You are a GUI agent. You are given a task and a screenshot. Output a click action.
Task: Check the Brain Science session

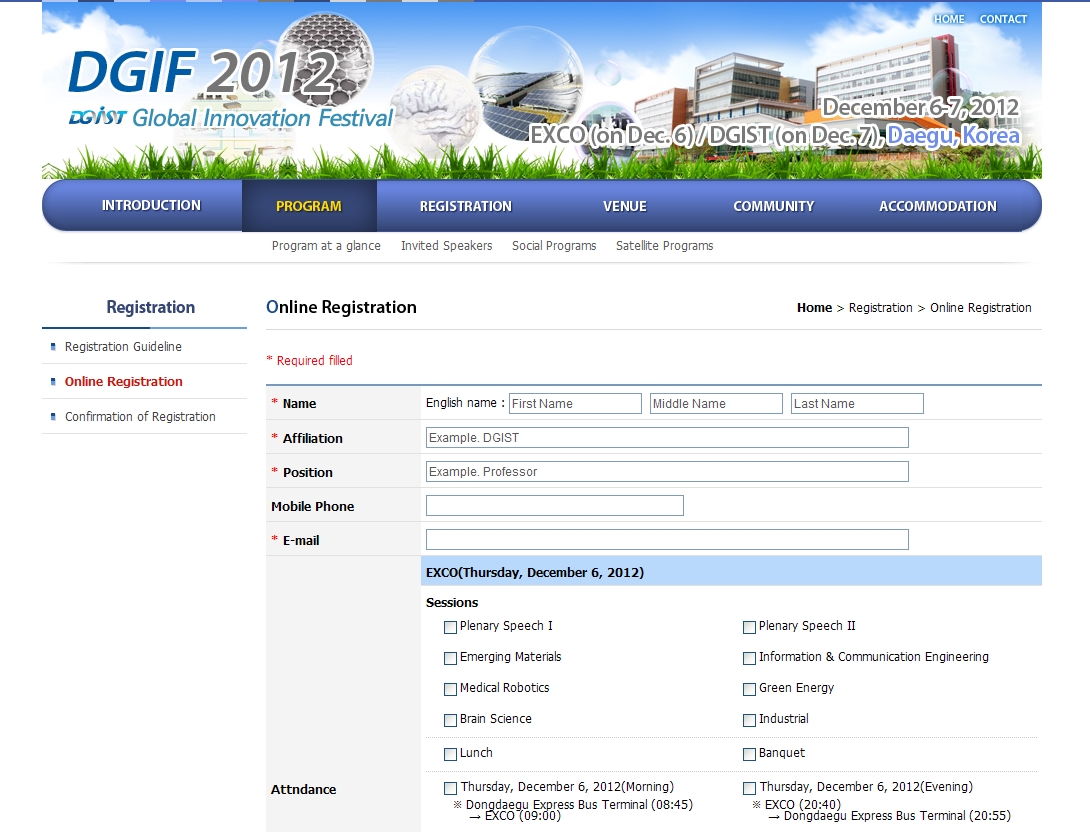[450, 719]
